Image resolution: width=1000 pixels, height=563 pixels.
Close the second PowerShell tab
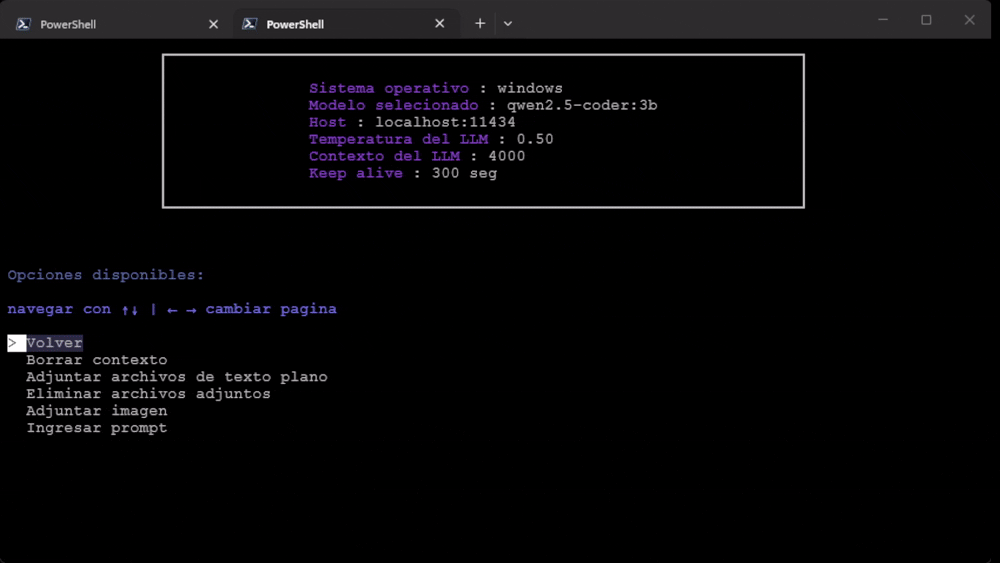pyautogui.click(x=439, y=24)
